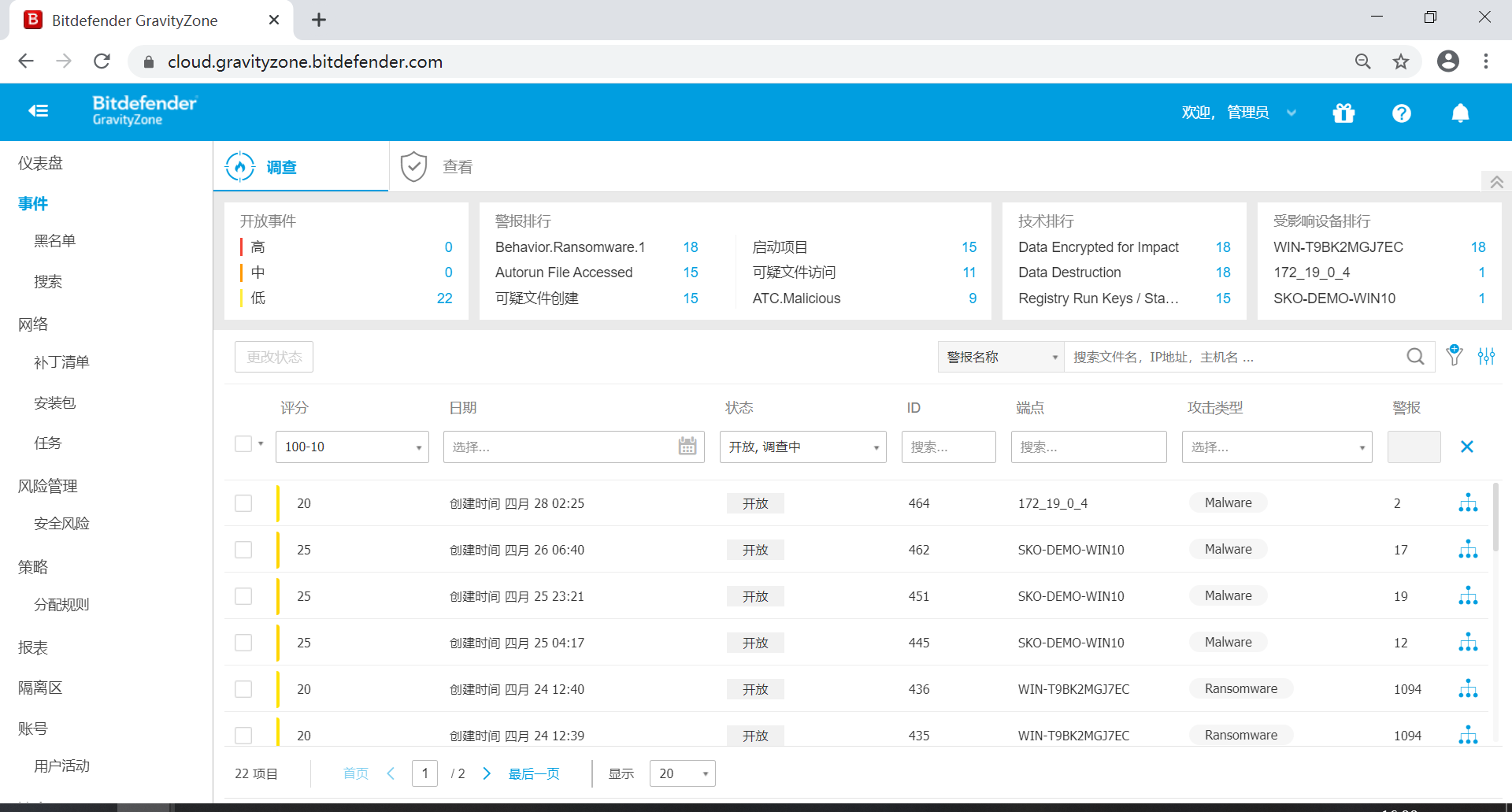
Task: Tick the select-all checkbox in table header
Action: [x=243, y=444]
